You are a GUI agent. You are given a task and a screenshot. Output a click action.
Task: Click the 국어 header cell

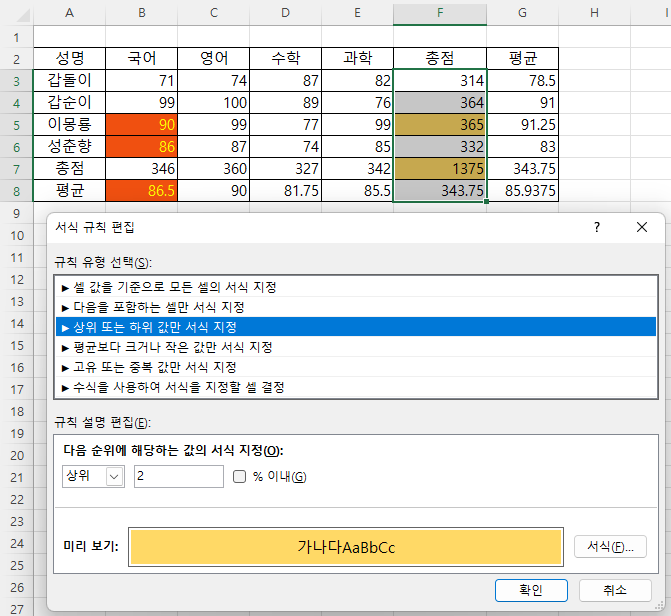[142, 58]
